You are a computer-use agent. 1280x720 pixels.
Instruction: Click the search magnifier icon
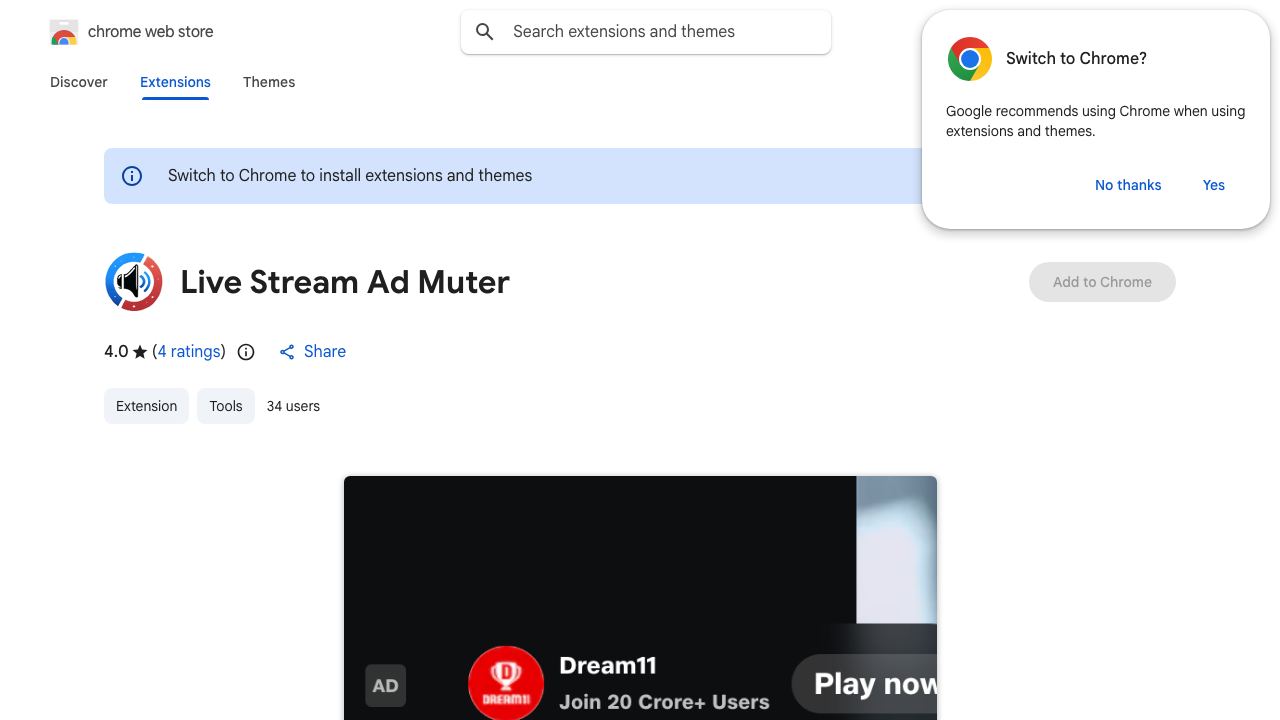[485, 32]
